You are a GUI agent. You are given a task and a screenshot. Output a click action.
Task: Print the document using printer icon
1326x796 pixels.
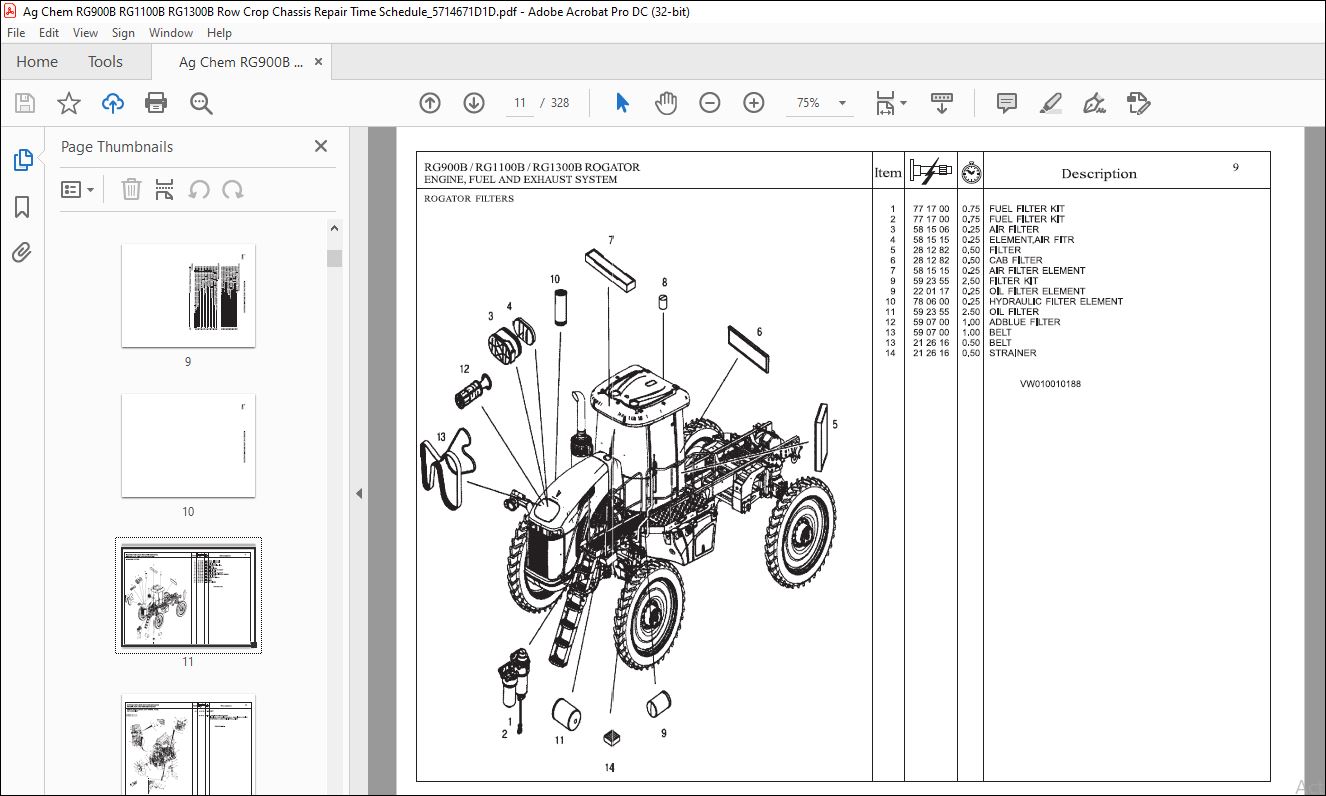[156, 103]
